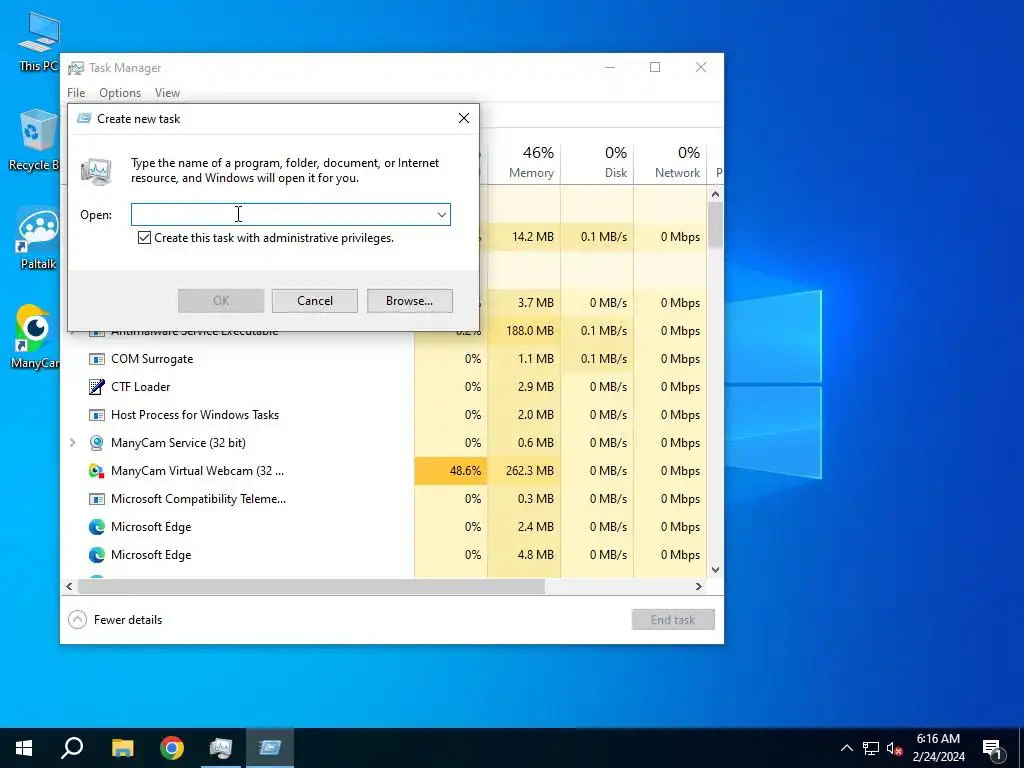
Task: Select Host Process for Windows Tasks row
Action: (385, 415)
